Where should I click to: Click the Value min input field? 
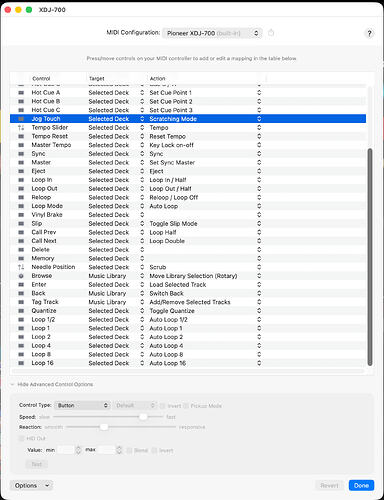[66, 450]
